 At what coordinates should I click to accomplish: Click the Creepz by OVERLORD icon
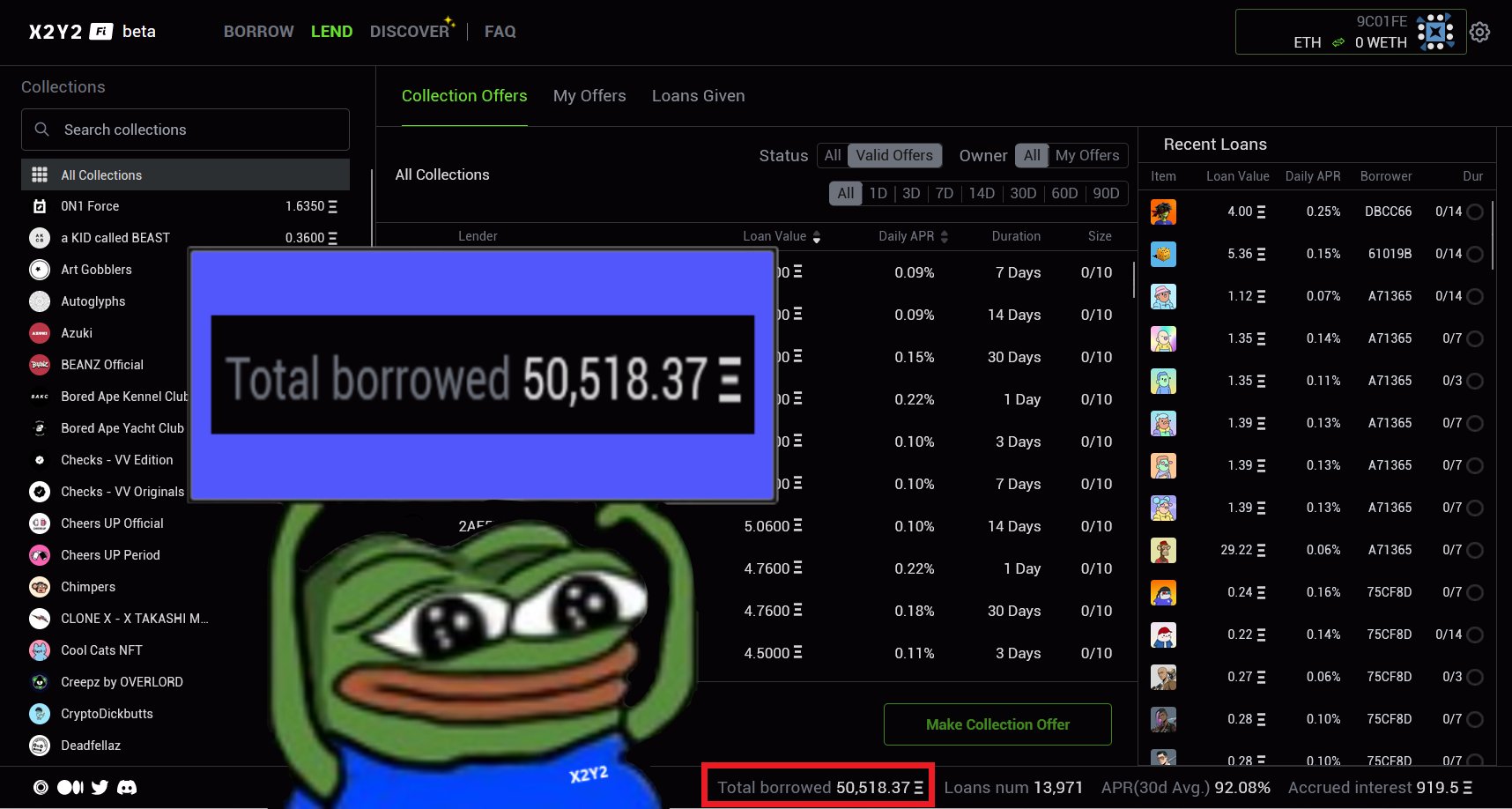[x=40, y=682]
